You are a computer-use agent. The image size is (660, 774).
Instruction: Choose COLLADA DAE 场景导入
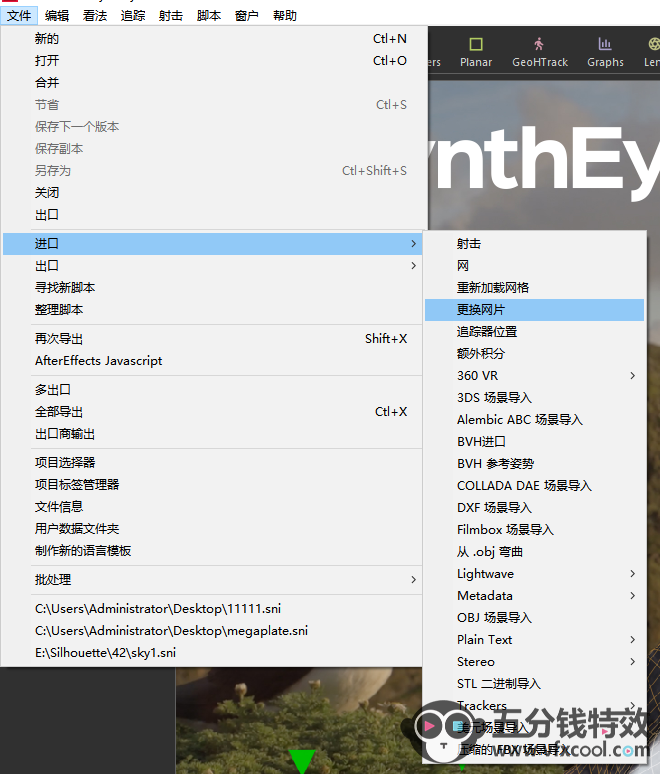524,486
